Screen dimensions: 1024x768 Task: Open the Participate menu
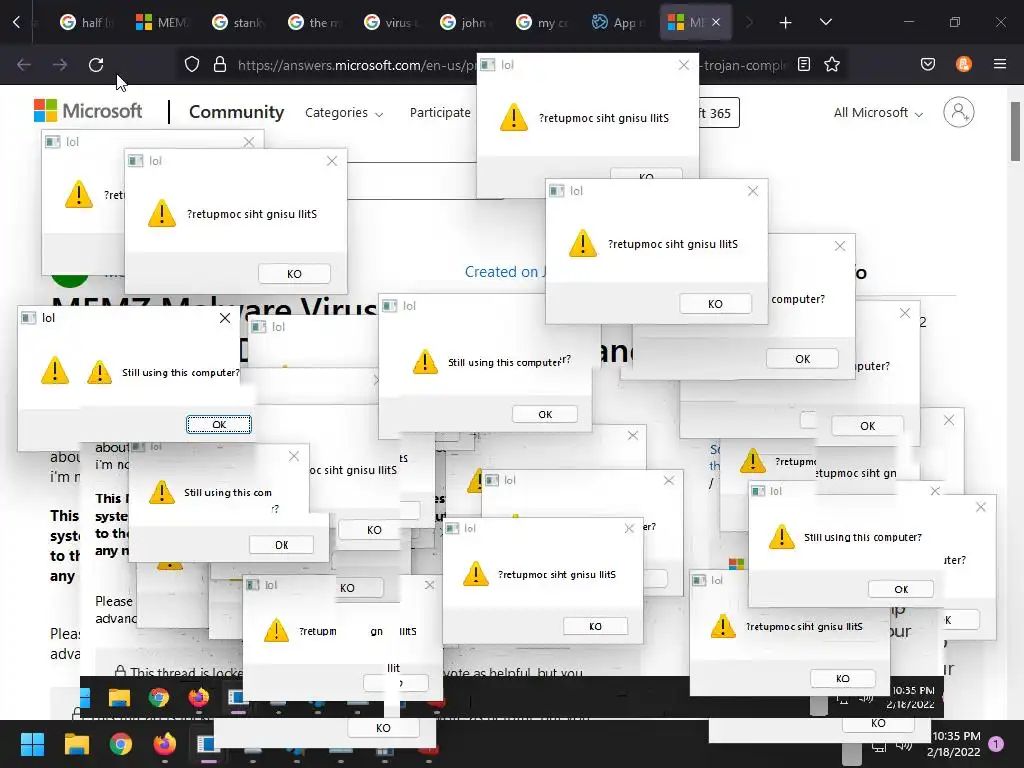pos(440,112)
